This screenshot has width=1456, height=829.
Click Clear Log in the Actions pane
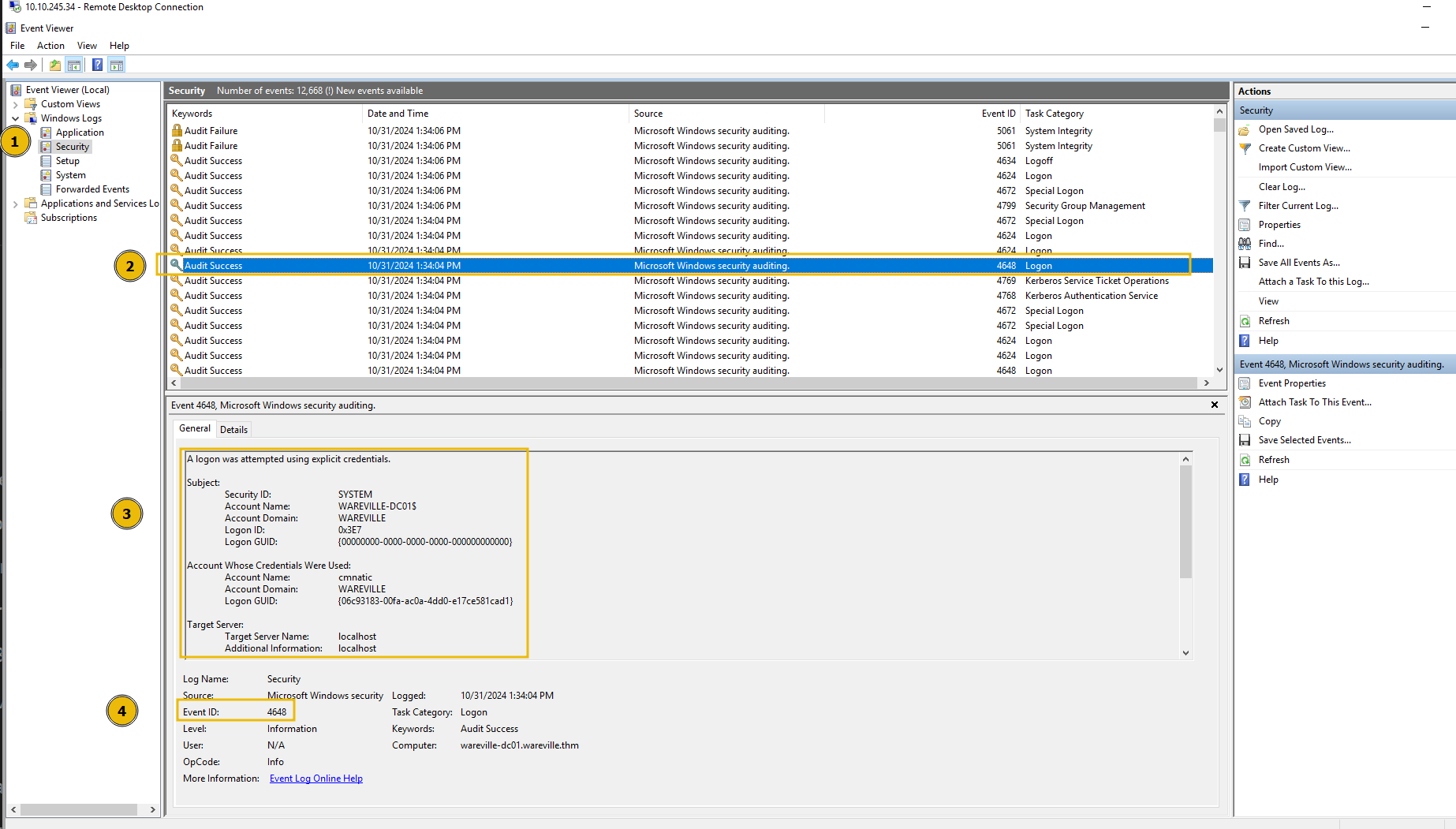pos(1282,186)
